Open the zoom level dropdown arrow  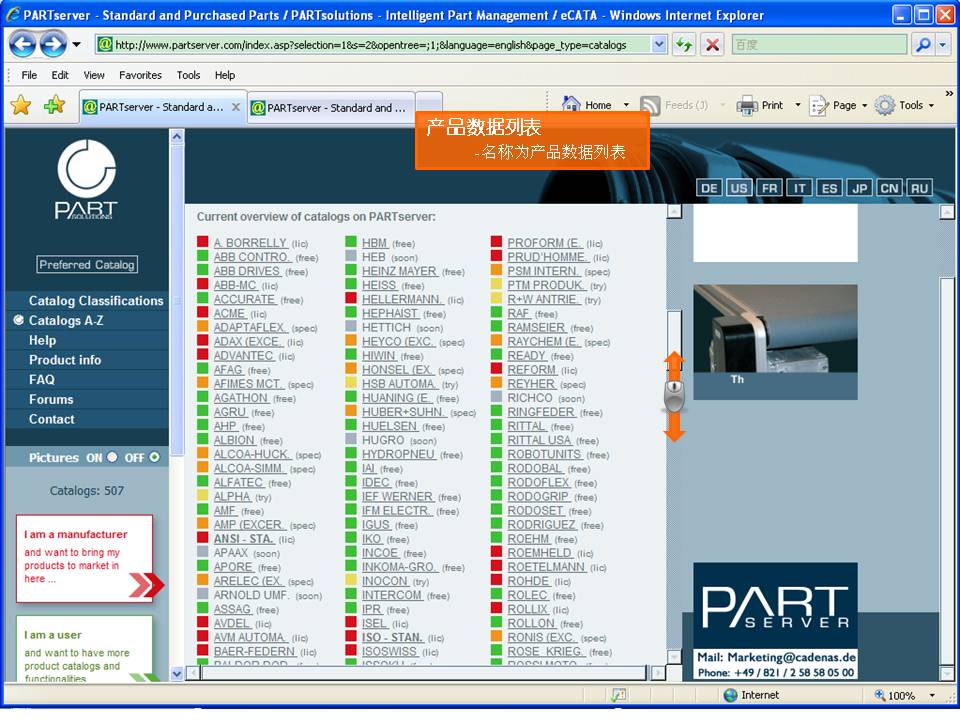[932, 695]
